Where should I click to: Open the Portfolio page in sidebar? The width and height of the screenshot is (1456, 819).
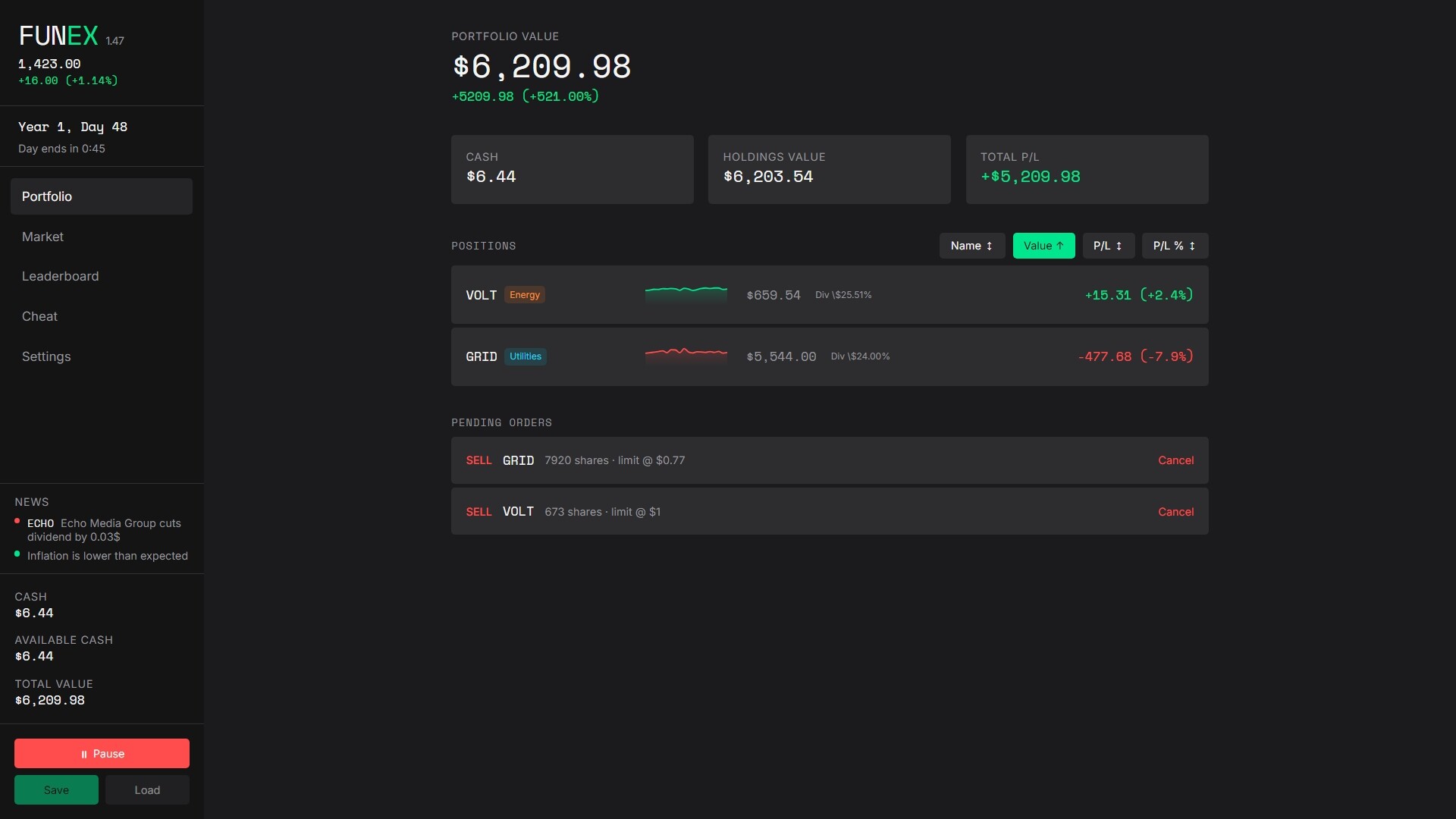pyautogui.click(x=102, y=196)
